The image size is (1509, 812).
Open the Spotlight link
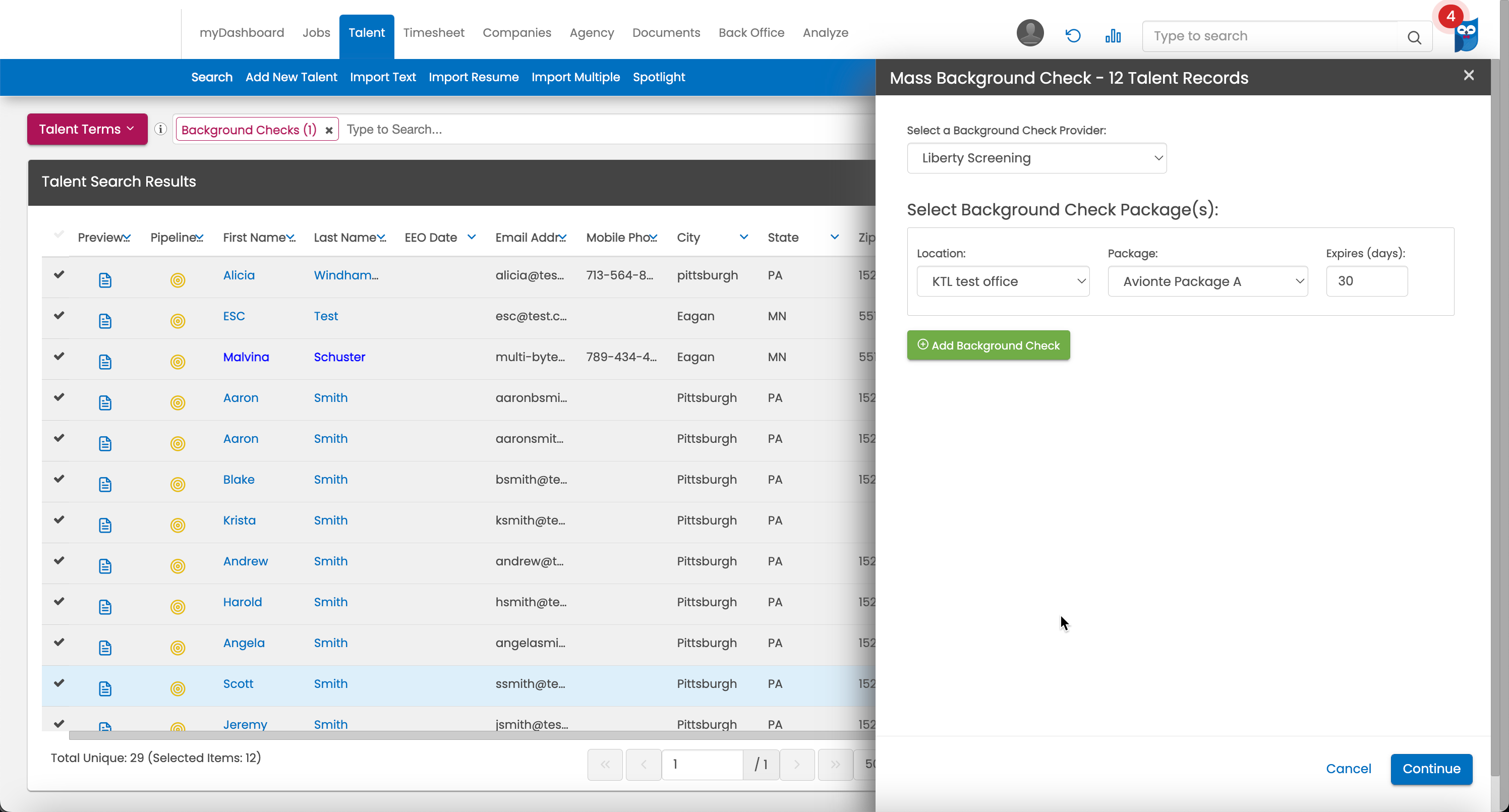659,77
